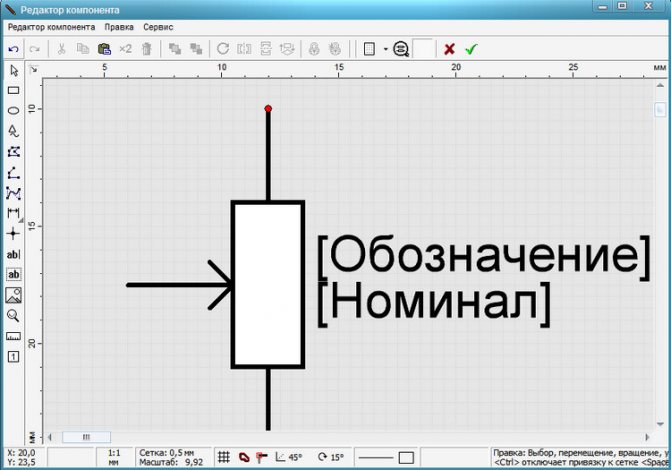Activate the polygon shape tool

(x=14, y=152)
